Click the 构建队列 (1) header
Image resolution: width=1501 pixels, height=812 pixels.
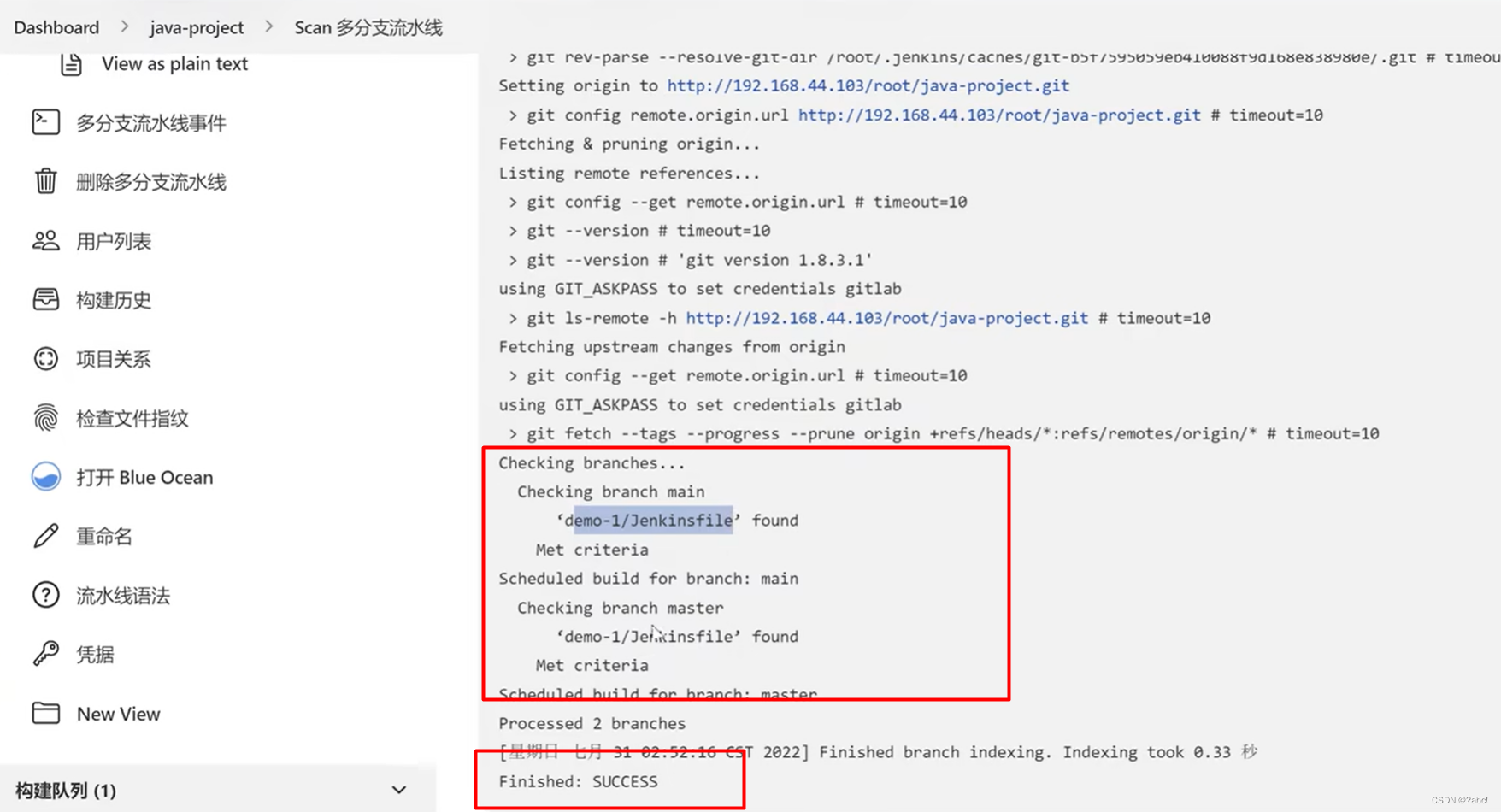pos(66,791)
